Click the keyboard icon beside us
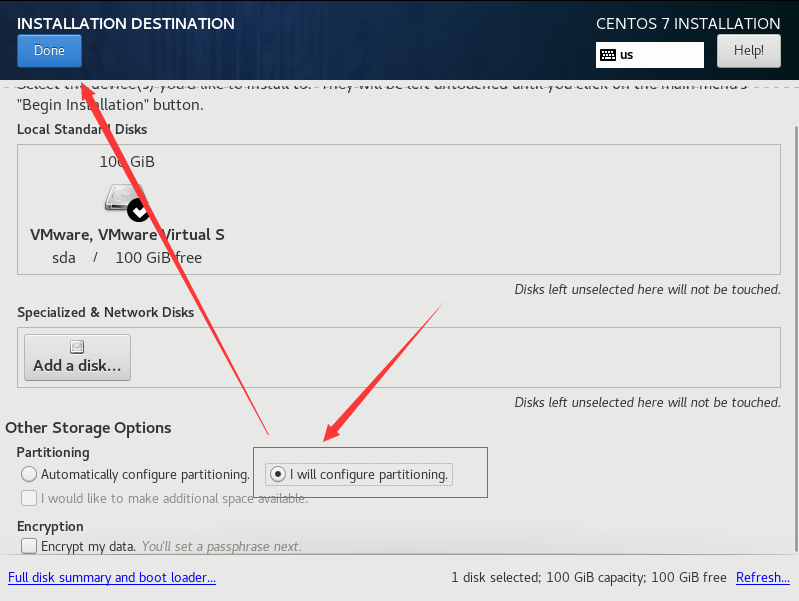The width and height of the screenshot is (799, 601). (x=608, y=55)
